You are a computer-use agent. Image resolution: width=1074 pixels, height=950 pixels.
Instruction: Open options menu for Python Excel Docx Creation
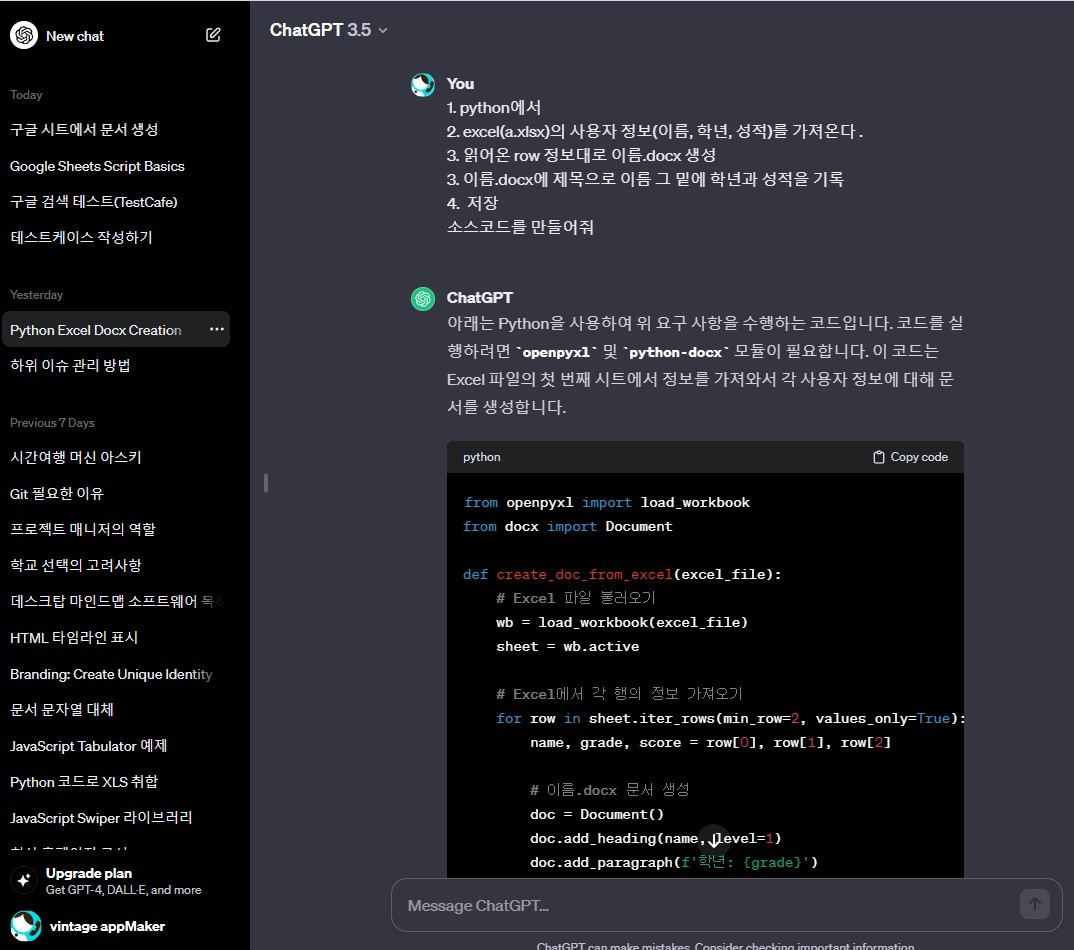pyautogui.click(x=216, y=329)
